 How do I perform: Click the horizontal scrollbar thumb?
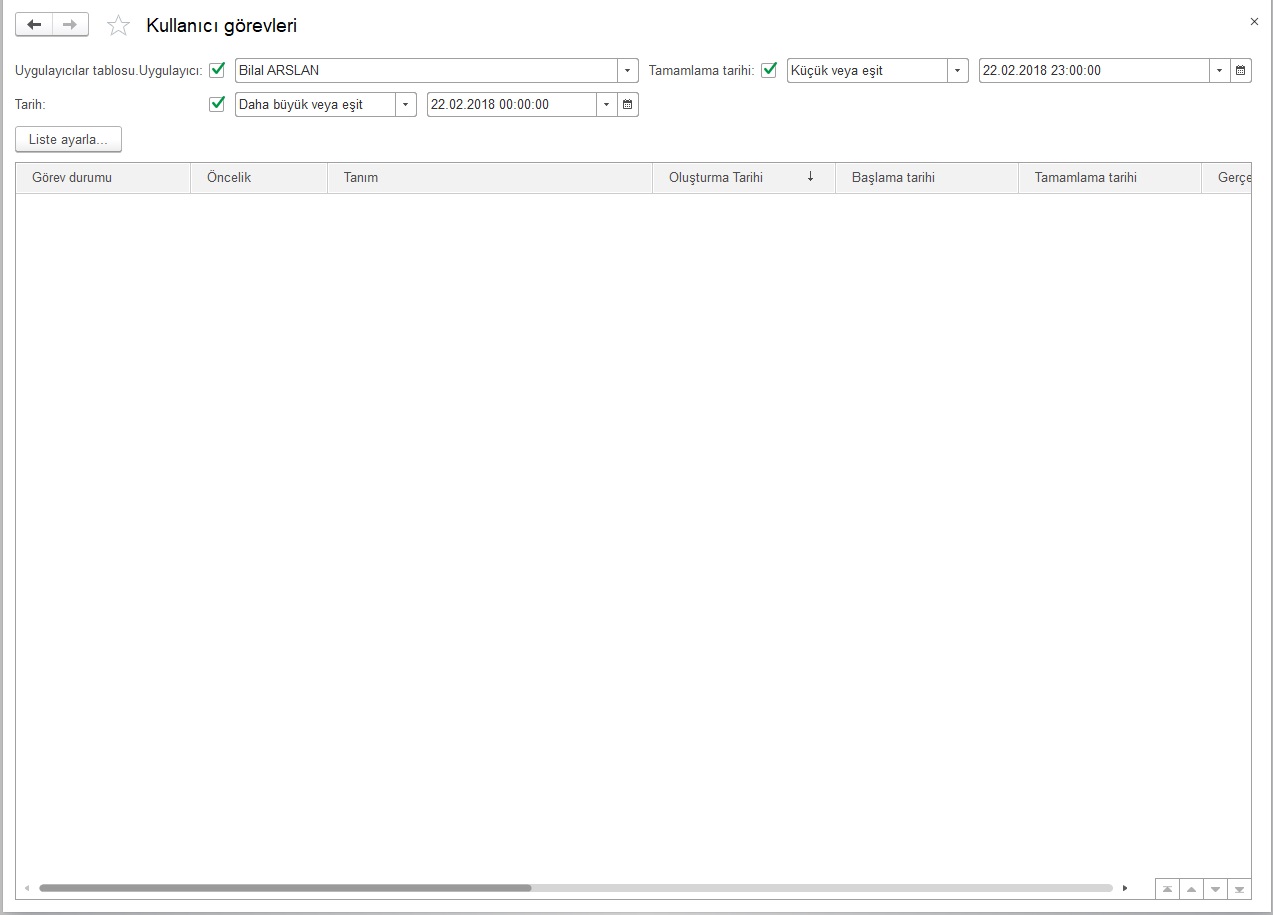tap(285, 888)
